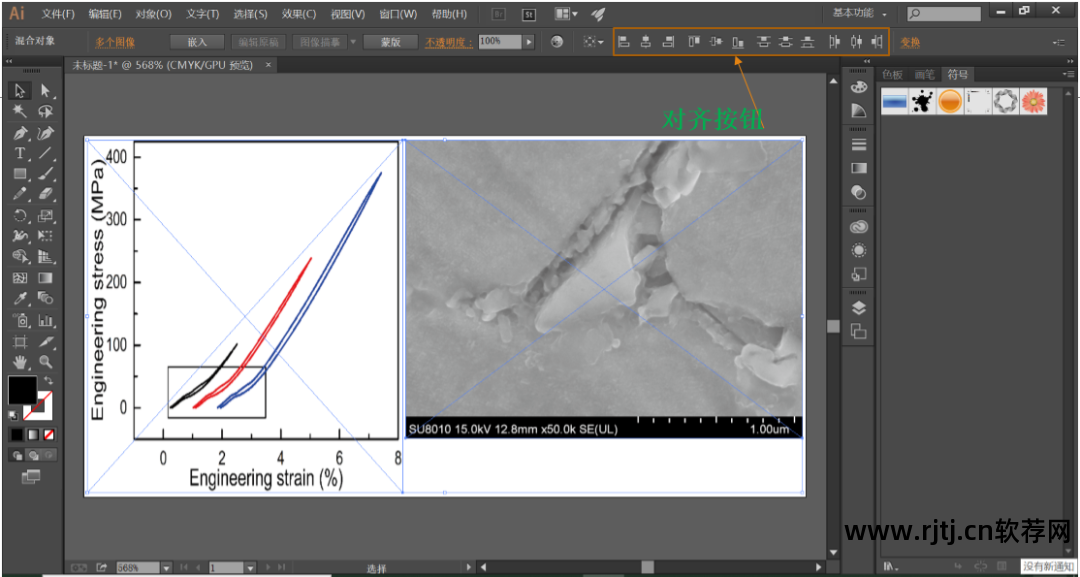The width and height of the screenshot is (1080, 577).
Task: Select the Type tool
Action: click(x=20, y=153)
